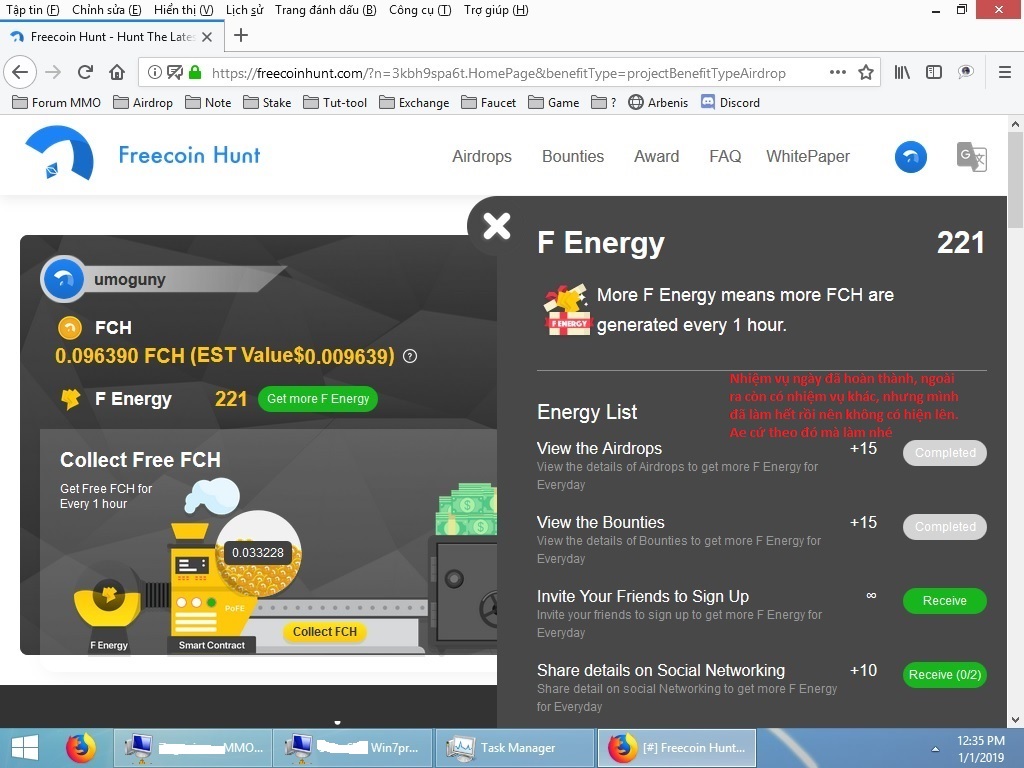
Task: Click Receive (0/2) for Social Networking
Action: coord(944,675)
